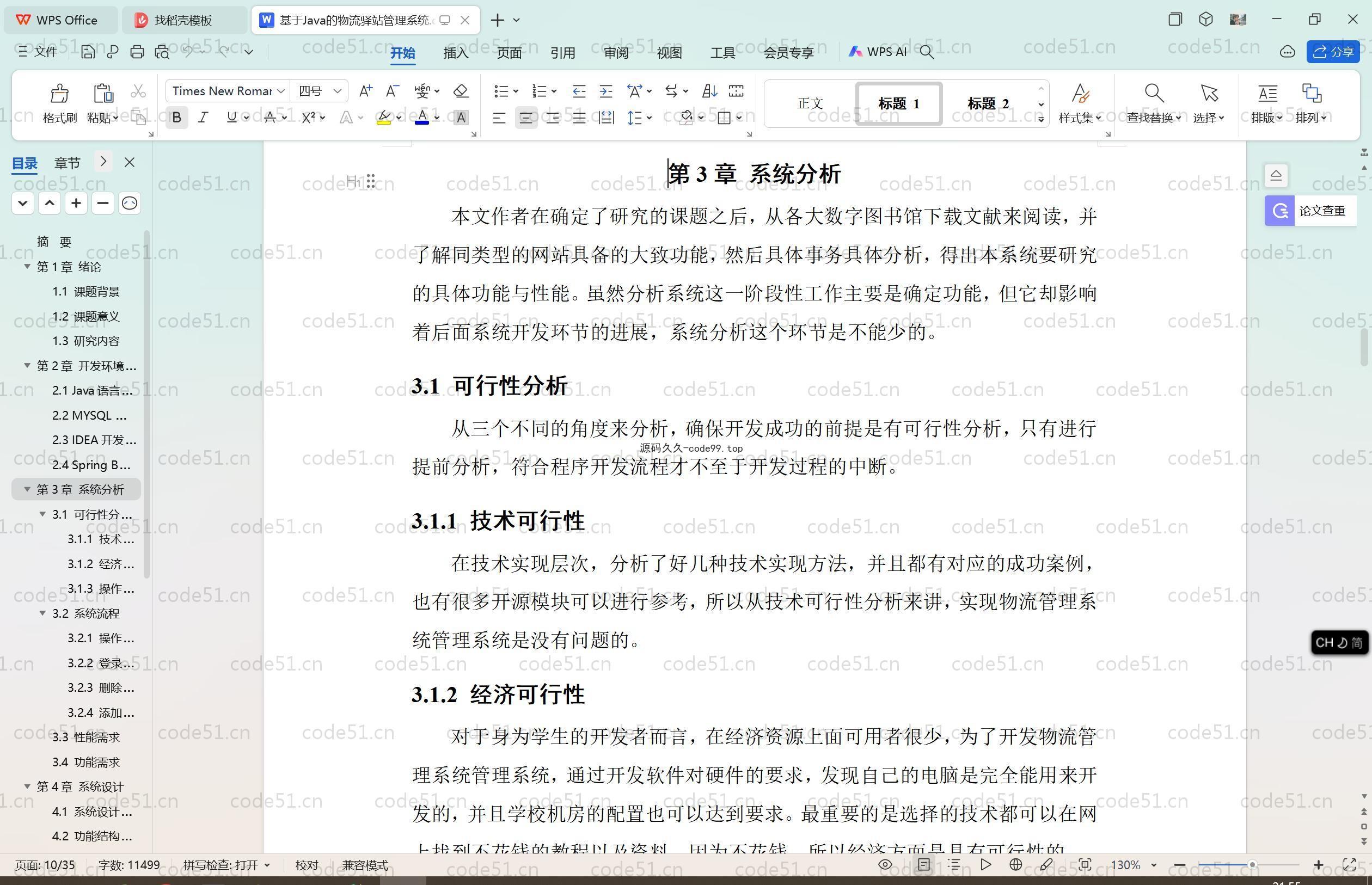This screenshot has height=885, width=1372.
Task: Select Justify paragraph alignment
Action: (579, 118)
